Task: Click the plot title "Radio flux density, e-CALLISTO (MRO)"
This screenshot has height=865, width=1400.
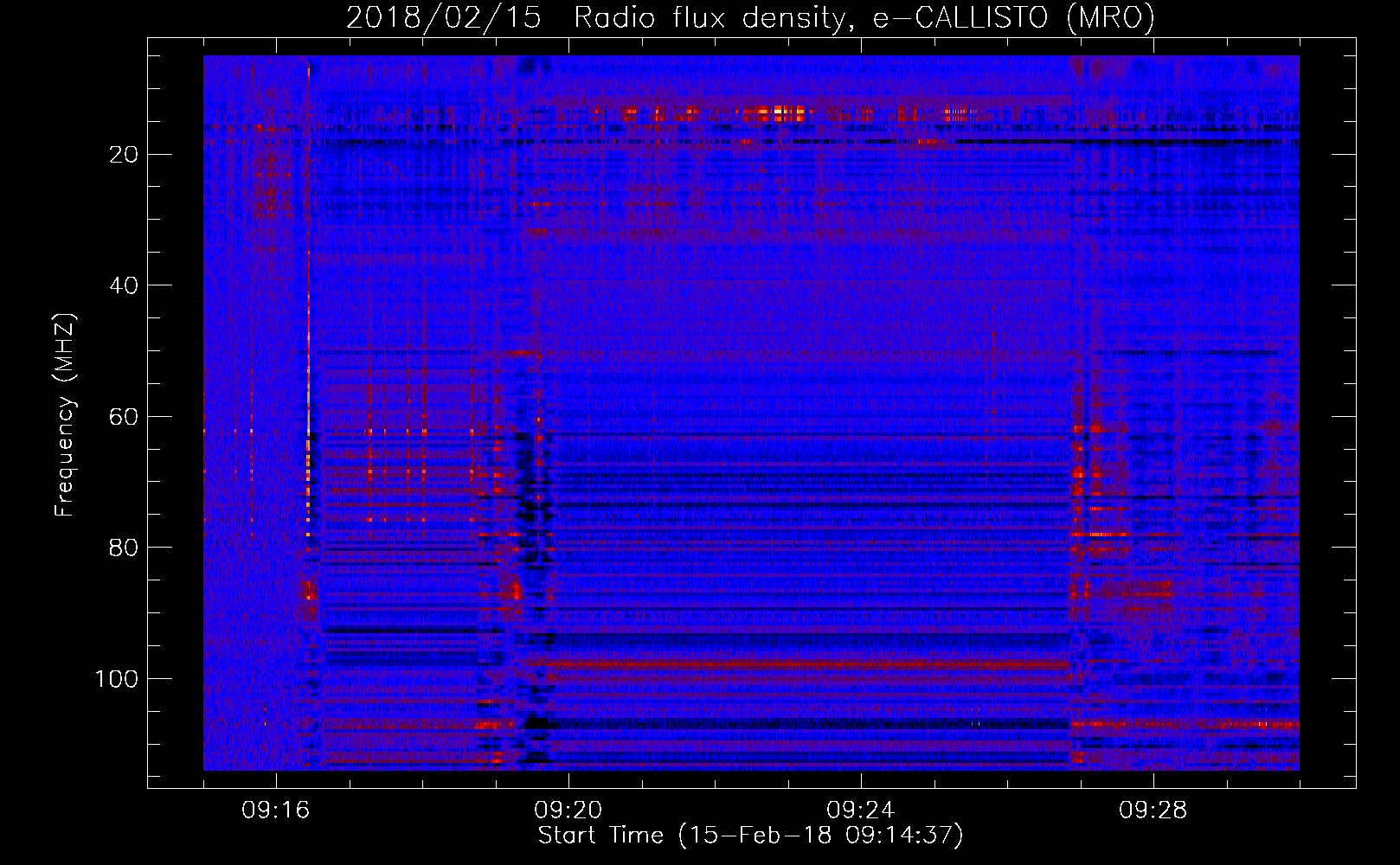Action: [x=864, y=17]
